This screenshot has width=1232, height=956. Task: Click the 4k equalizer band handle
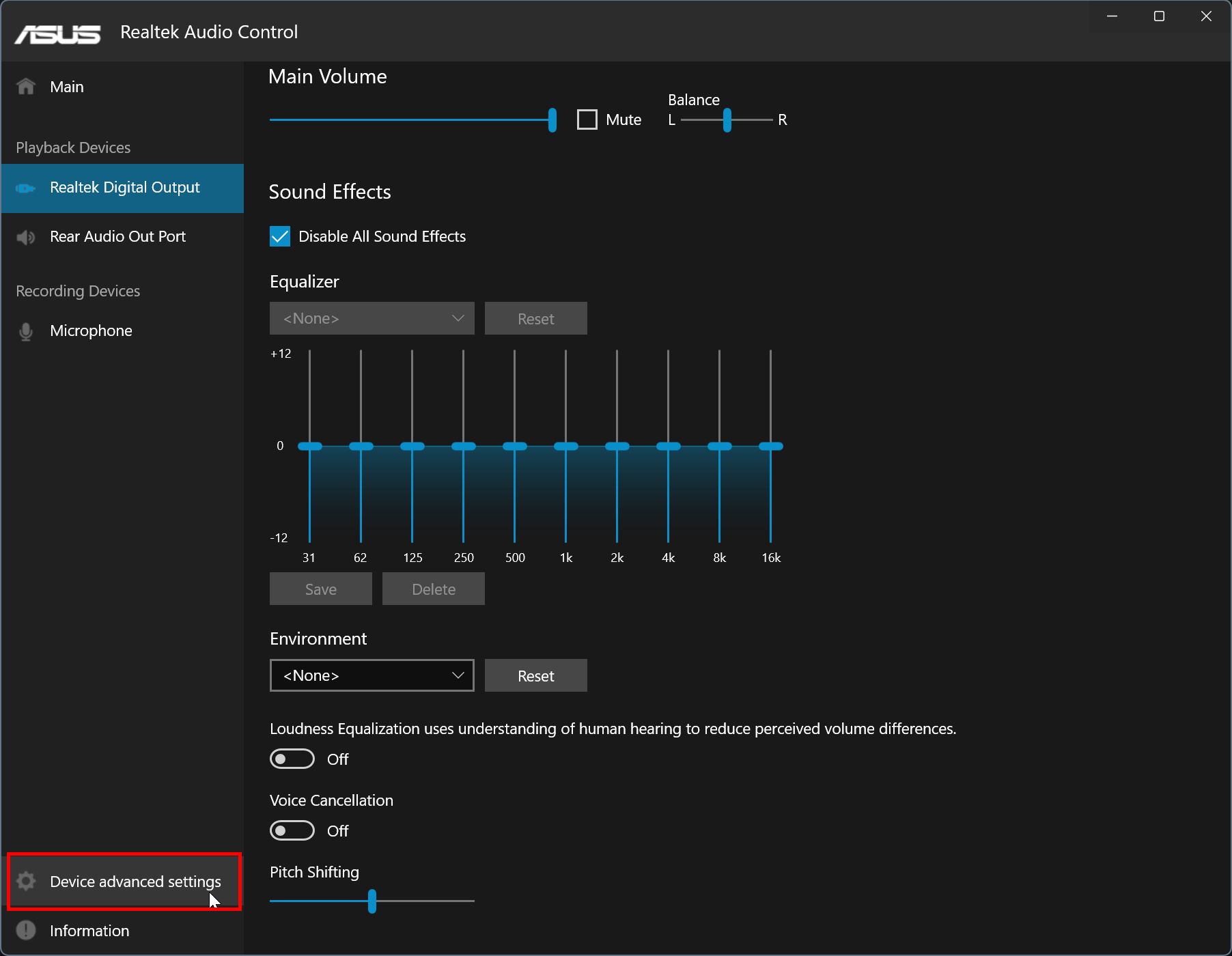point(669,446)
